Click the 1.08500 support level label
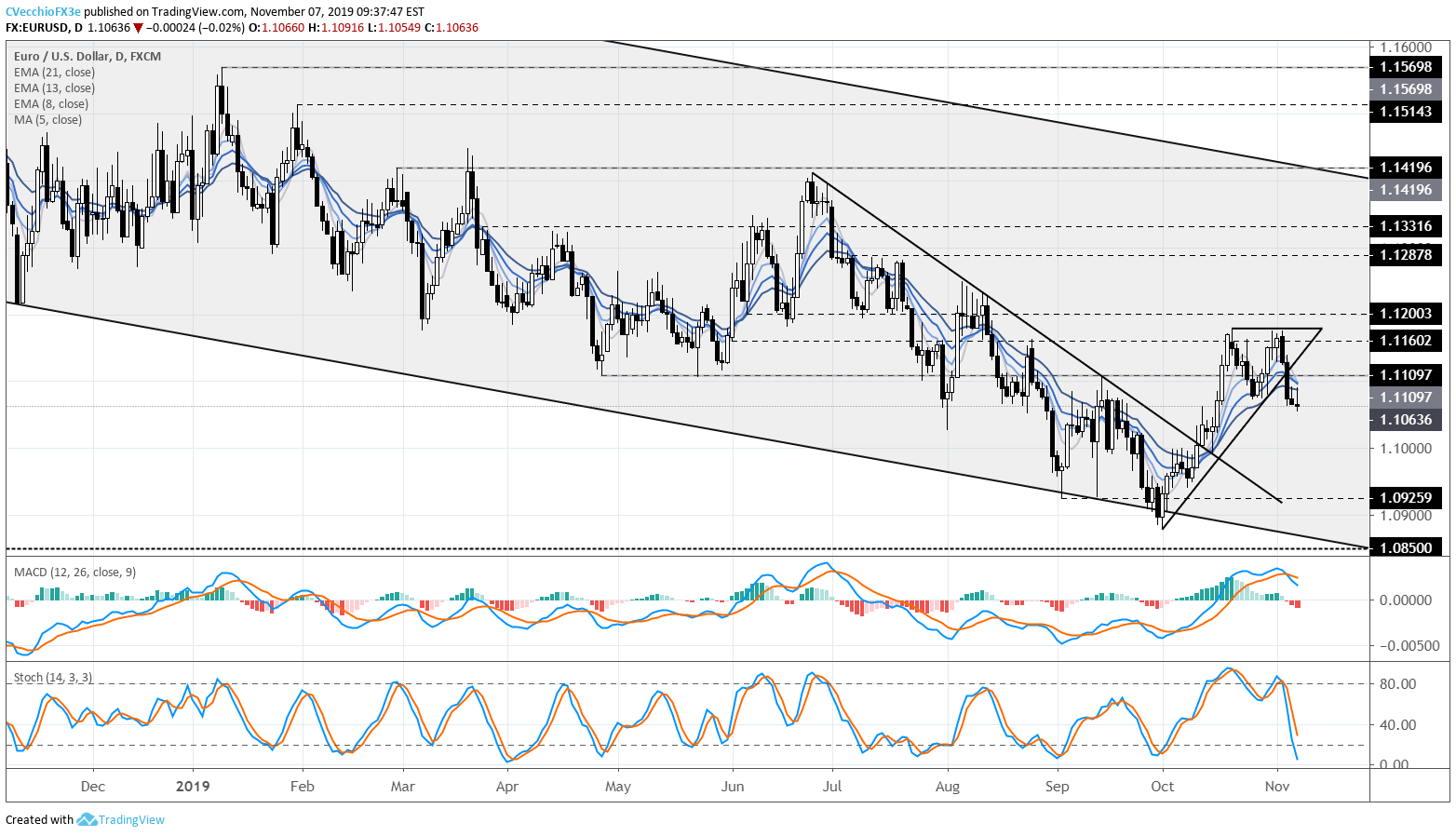 (x=1406, y=548)
